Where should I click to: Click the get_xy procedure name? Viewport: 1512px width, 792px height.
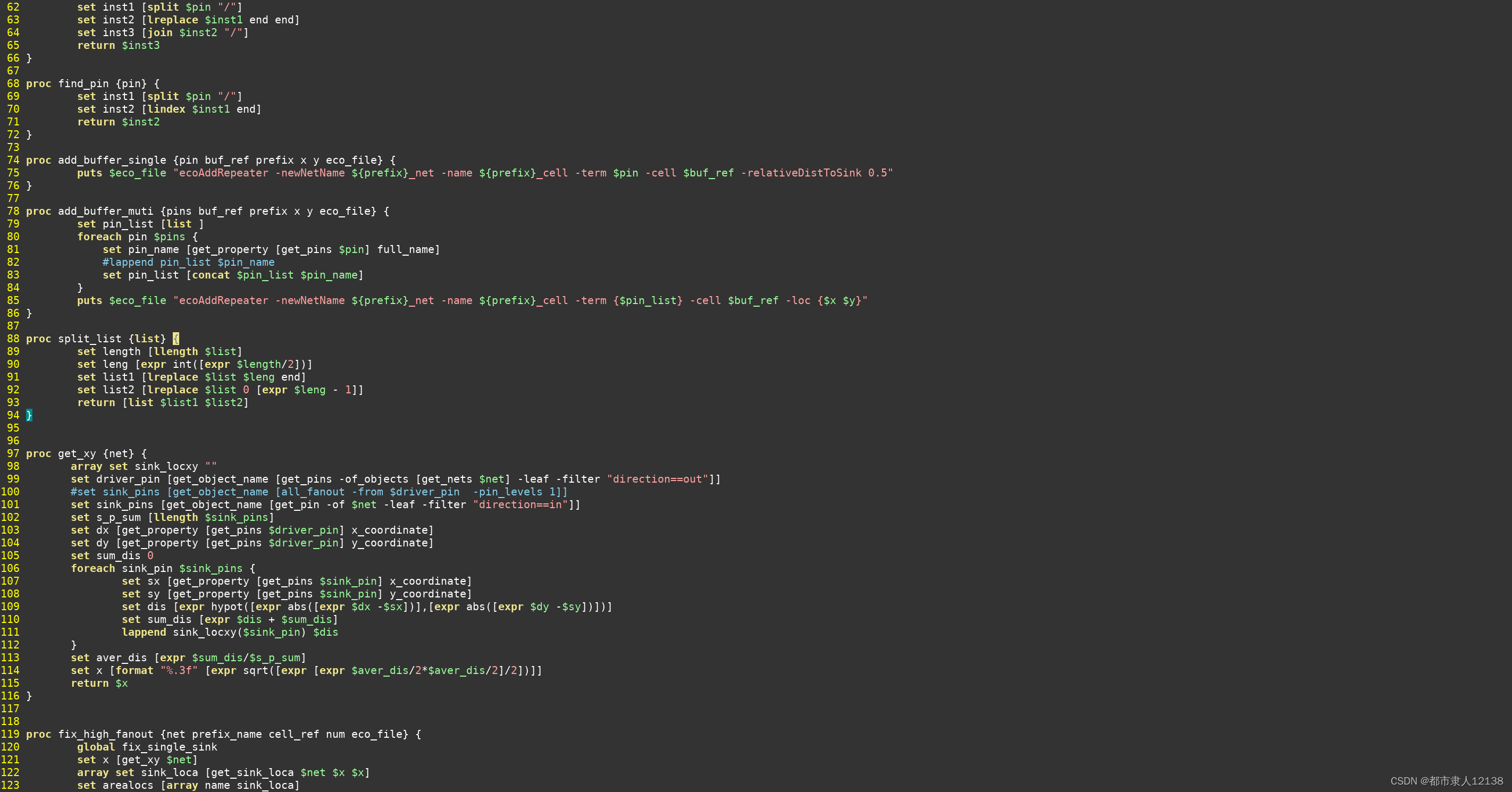click(x=77, y=453)
